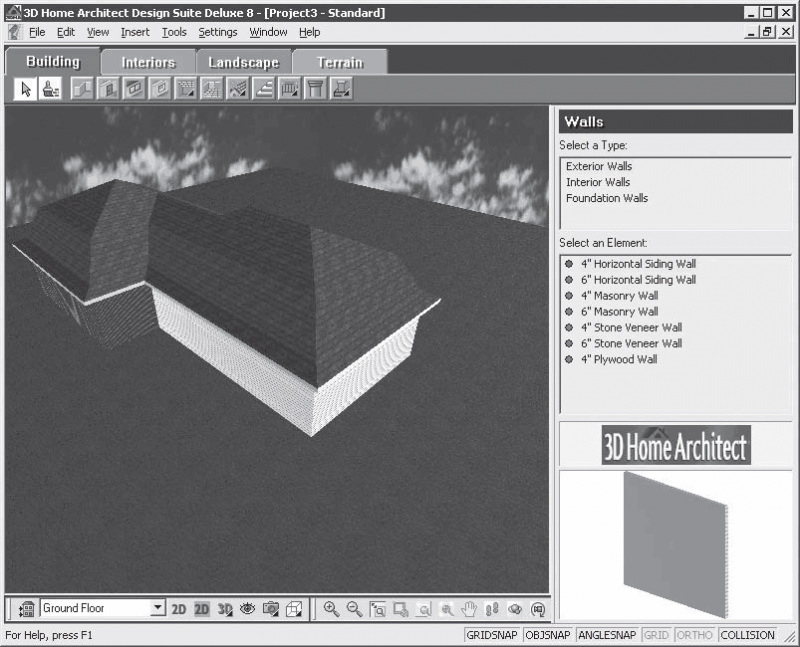800x647 pixels.
Task: Toggle OBJSNAP in status bar
Action: [x=547, y=635]
